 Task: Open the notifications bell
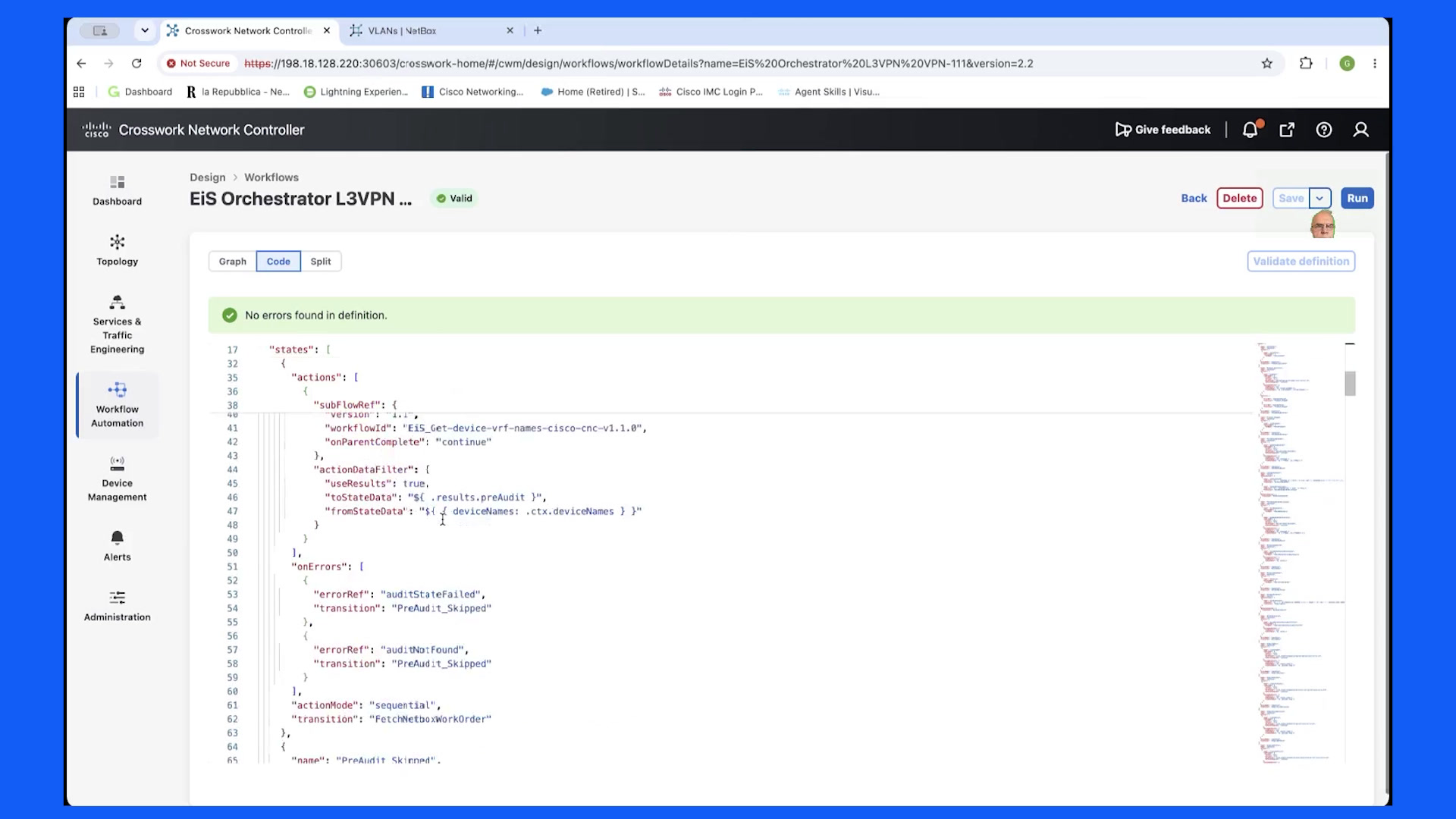1250,130
